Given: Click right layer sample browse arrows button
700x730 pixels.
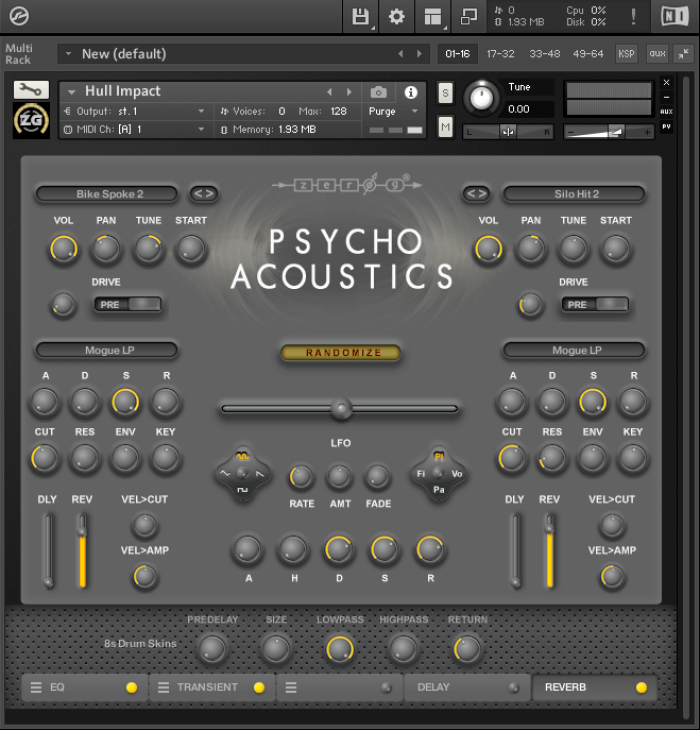Looking at the screenshot, I should pos(477,193).
